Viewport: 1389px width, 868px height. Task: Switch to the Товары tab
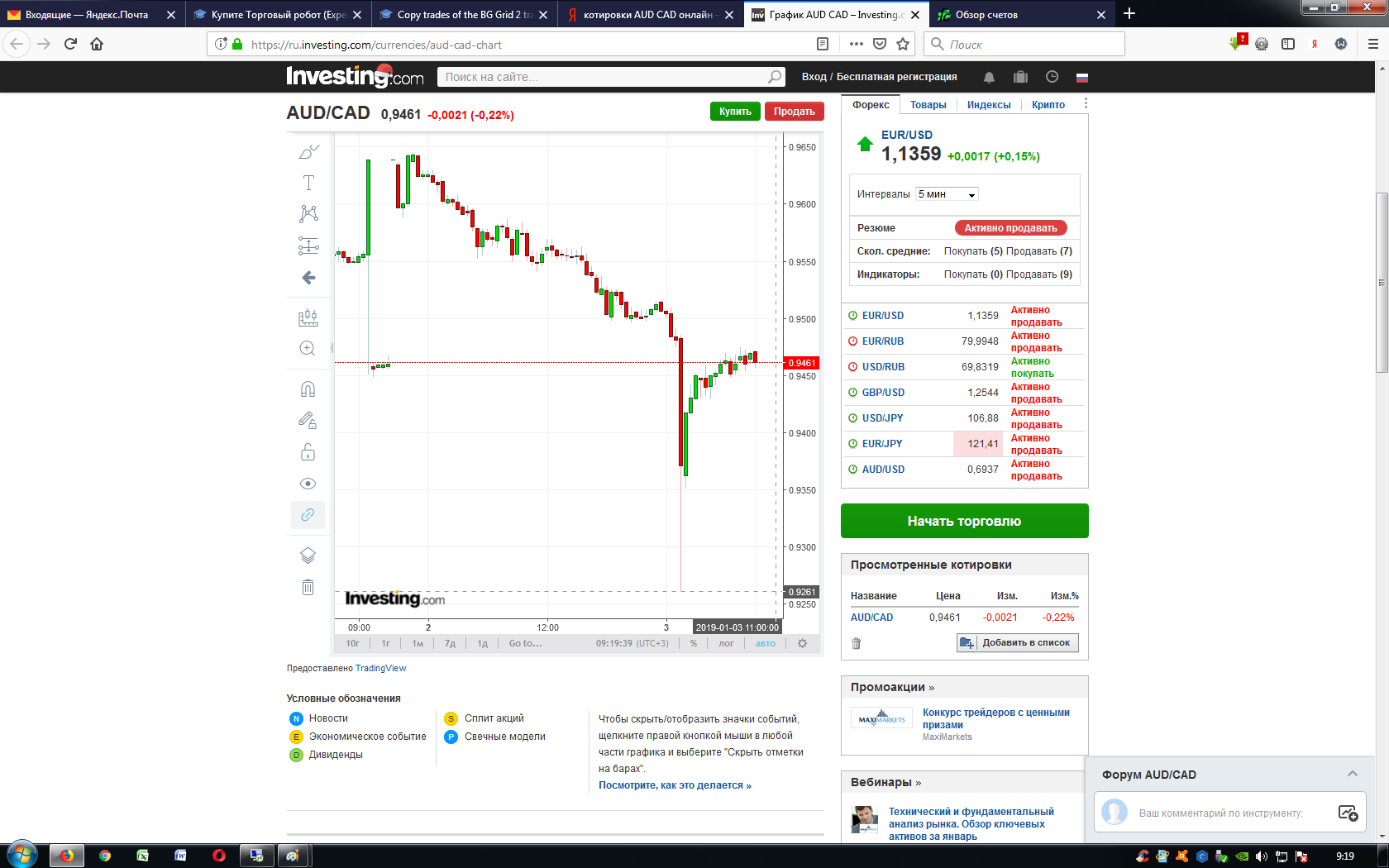pos(928,105)
